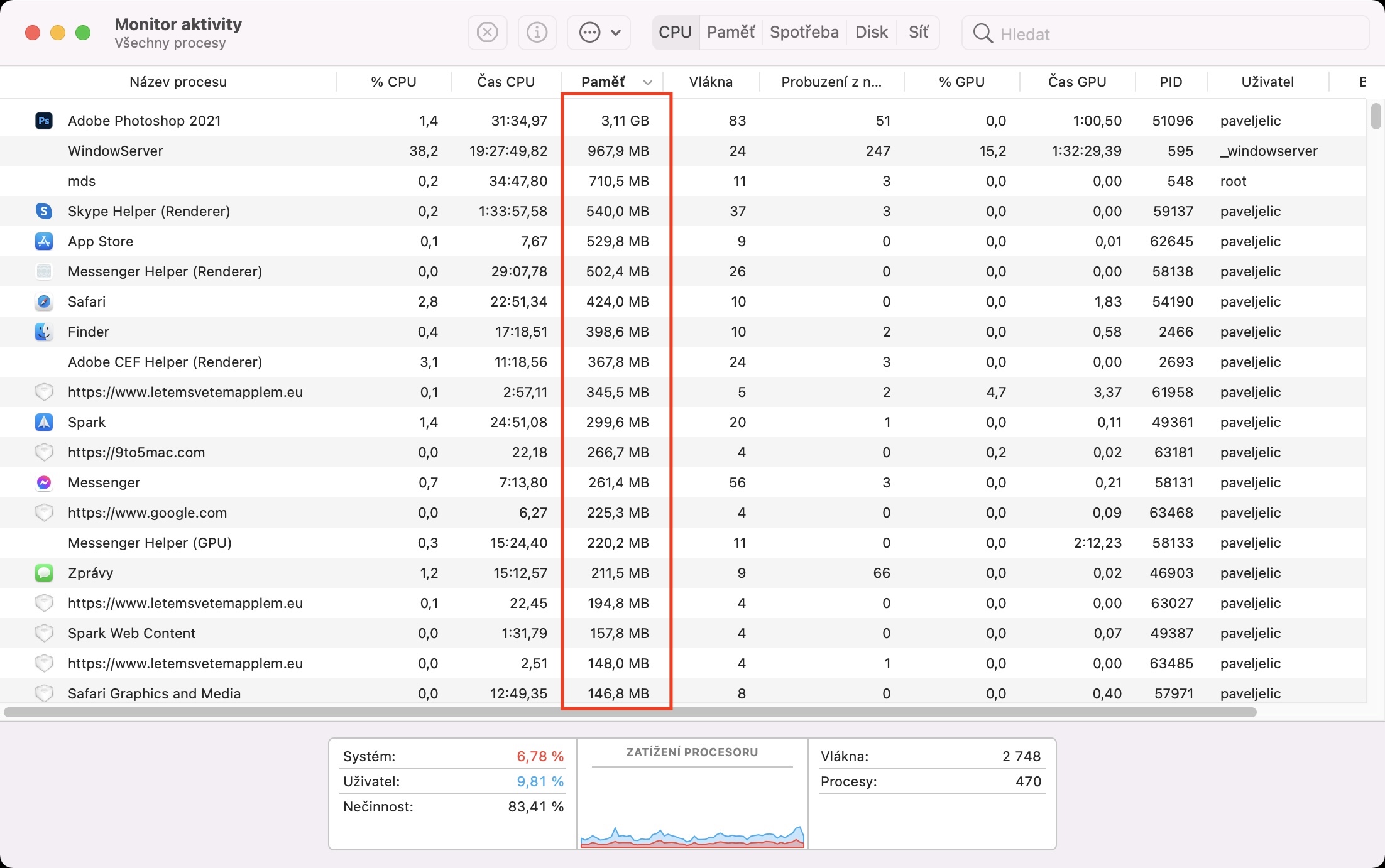Click the Messenger app icon
This screenshot has width=1385, height=868.
coord(43,482)
